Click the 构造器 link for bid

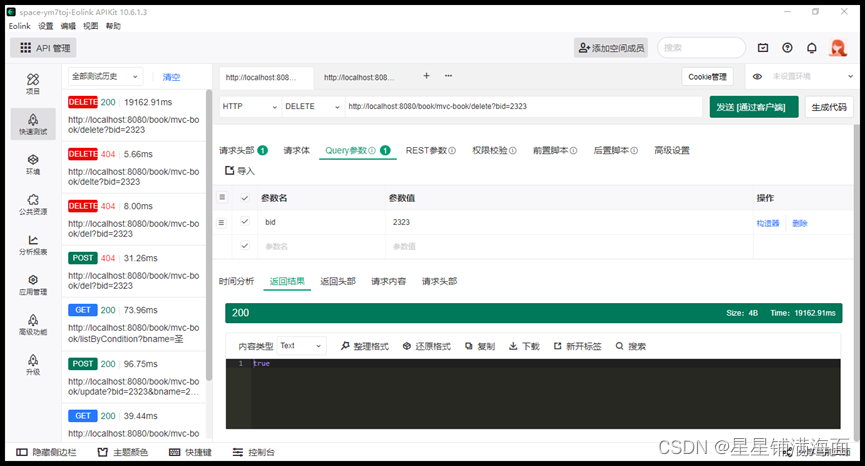click(x=768, y=223)
